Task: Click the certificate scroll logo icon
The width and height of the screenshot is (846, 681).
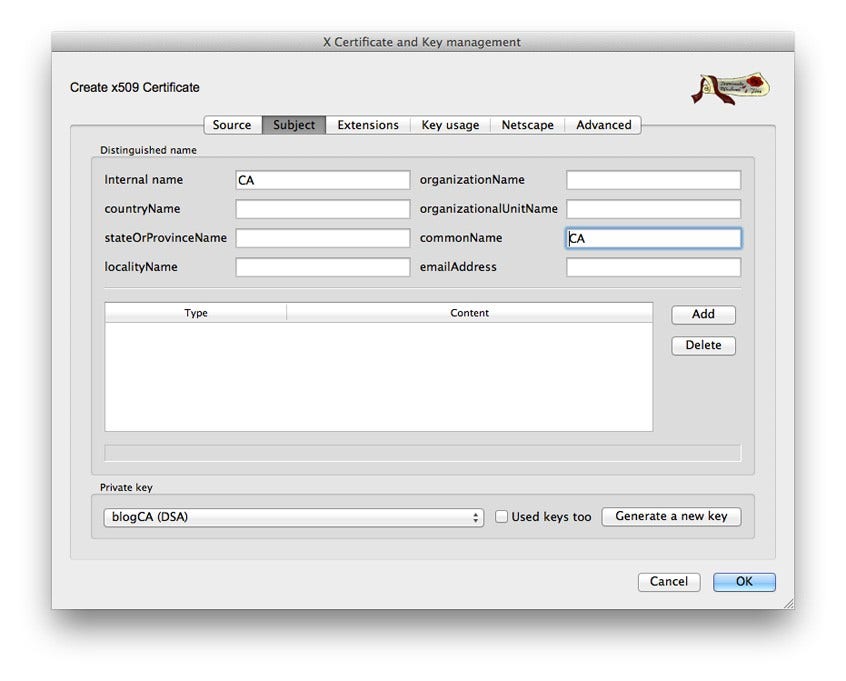Action: (729, 88)
